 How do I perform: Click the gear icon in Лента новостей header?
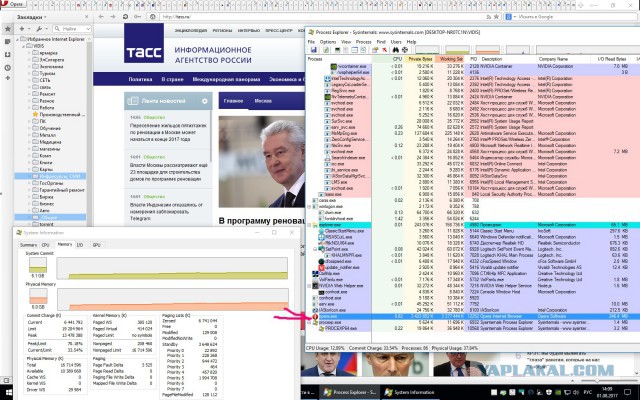pyautogui.click(x=204, y=101)
